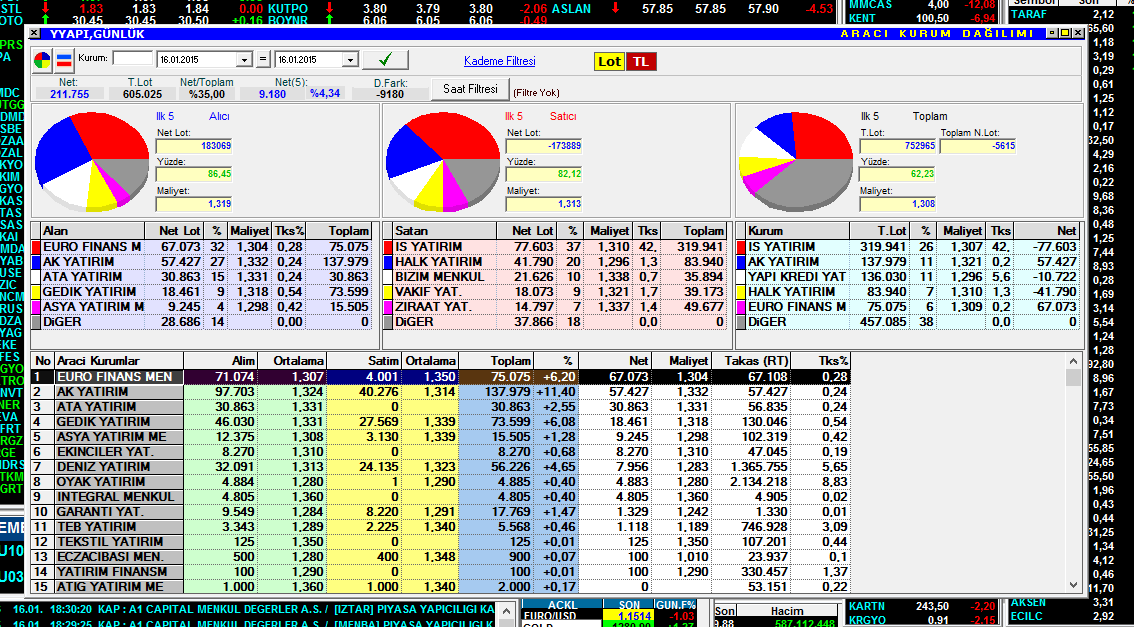The width and height of the screenshot is (1134, 627).
Task: Click the equals sign button between dates
Action: [x=264, y=60]
